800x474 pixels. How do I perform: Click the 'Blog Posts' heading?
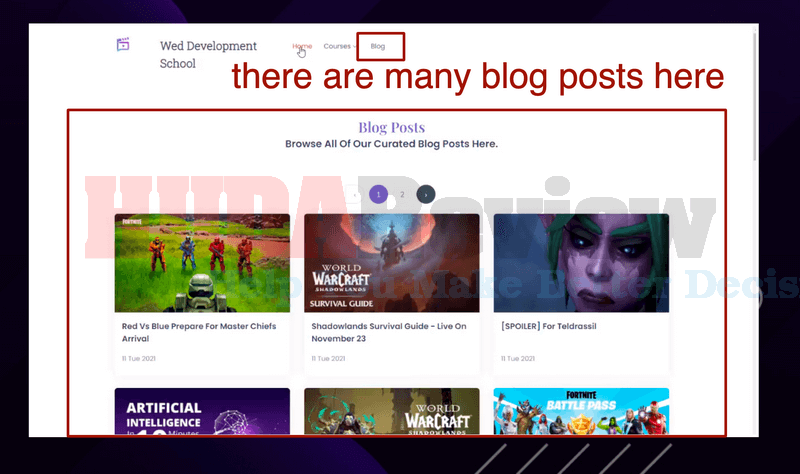click(391, 127)
